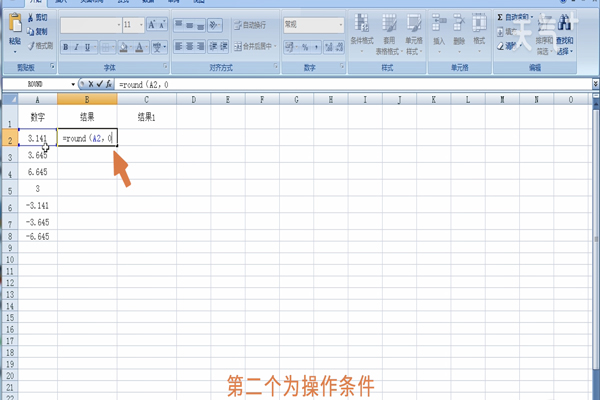The width and height of the screenshot is (600, 400).
Task: Click the phonetic guide (变) icon
Action: click(x=157, y=47)
